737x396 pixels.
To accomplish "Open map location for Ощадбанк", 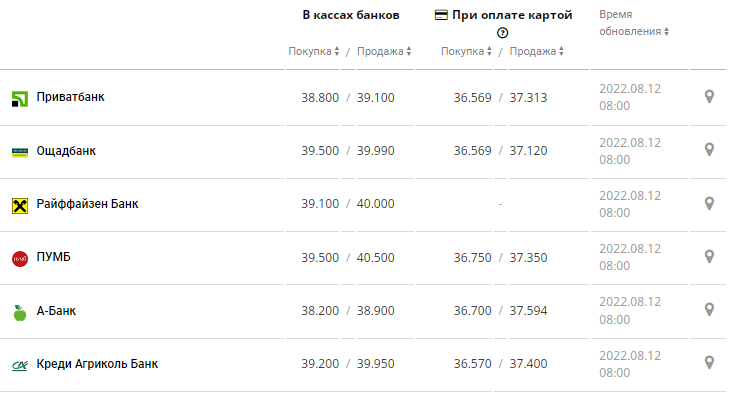I will pos(709,150).
